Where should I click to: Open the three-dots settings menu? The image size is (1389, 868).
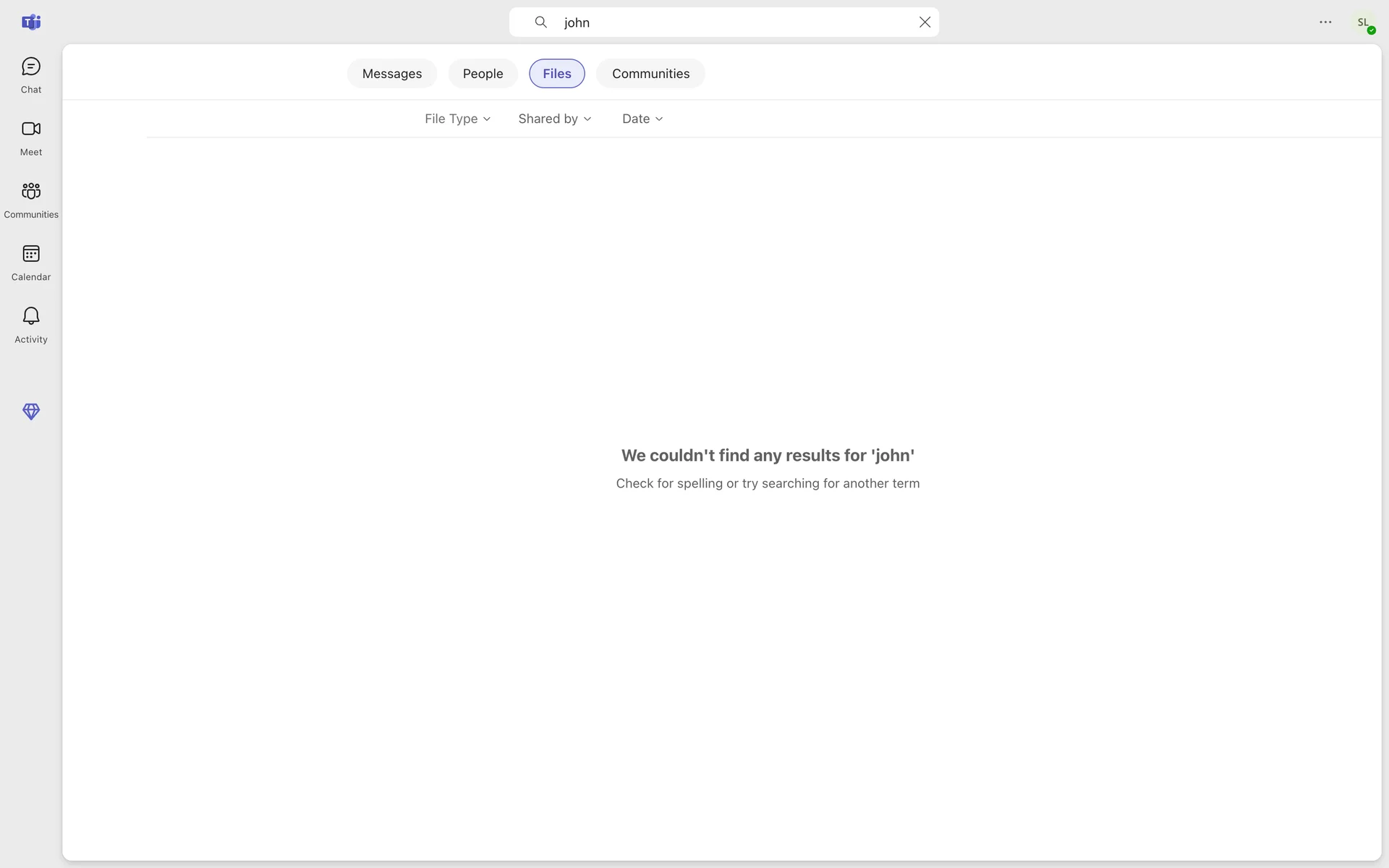(1325, 22)
